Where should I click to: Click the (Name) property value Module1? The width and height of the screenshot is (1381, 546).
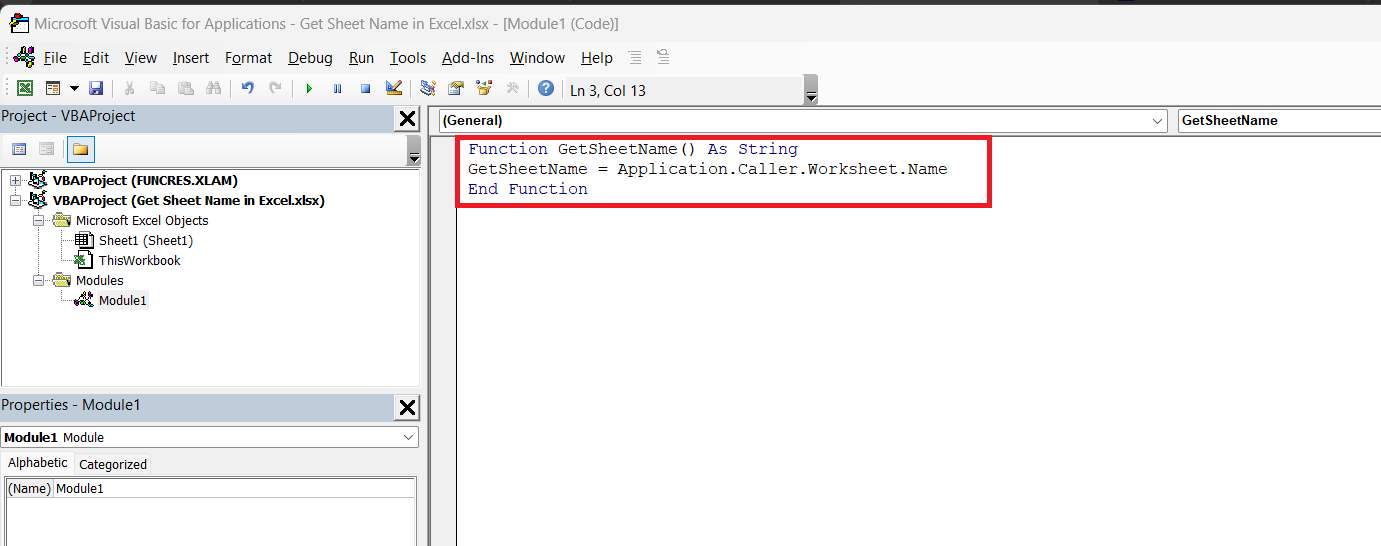234,489
